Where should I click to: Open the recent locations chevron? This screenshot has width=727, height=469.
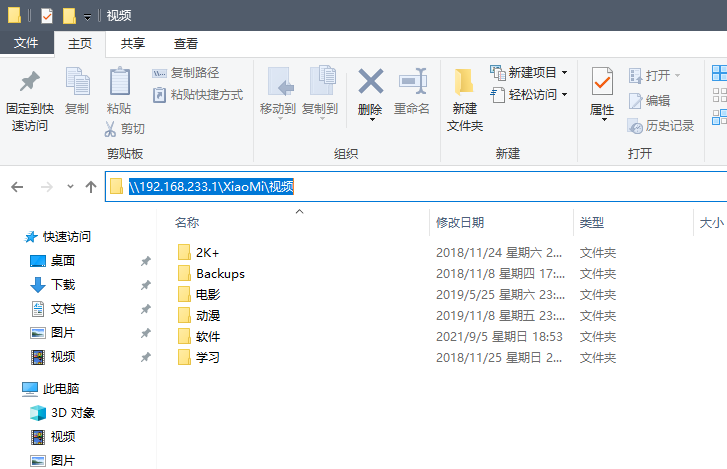[x=70, y=187]
